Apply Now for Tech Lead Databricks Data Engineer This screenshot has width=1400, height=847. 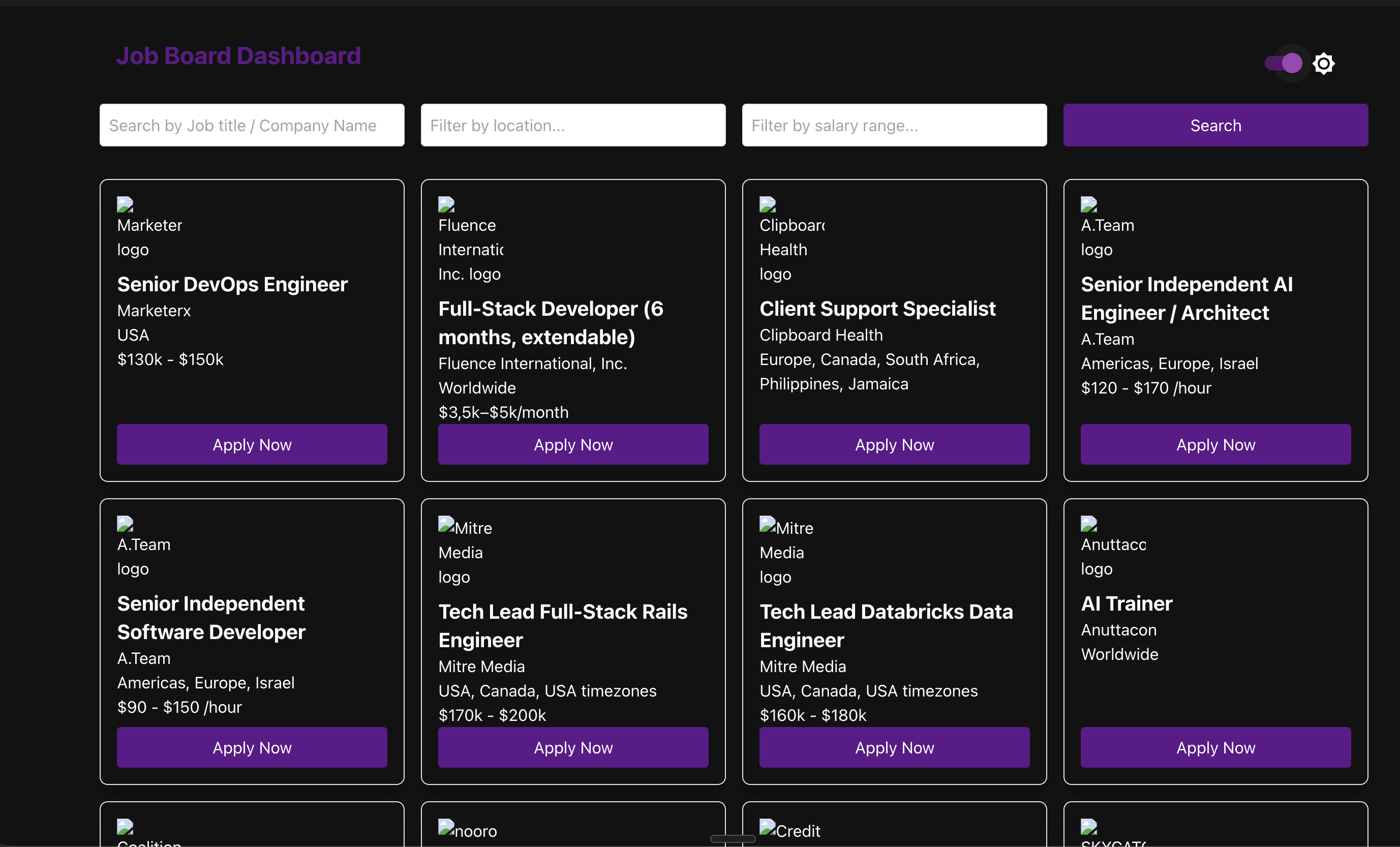(894, 747)
